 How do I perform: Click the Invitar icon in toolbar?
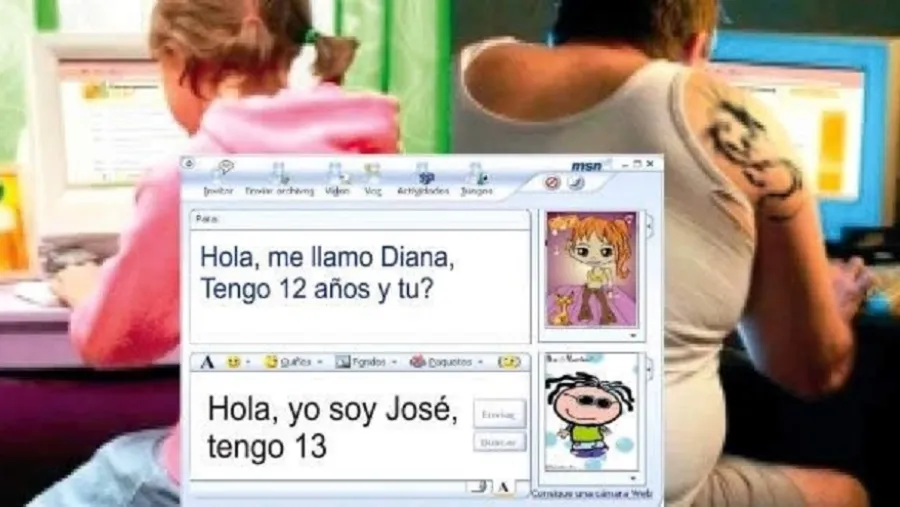pos(219,179)
